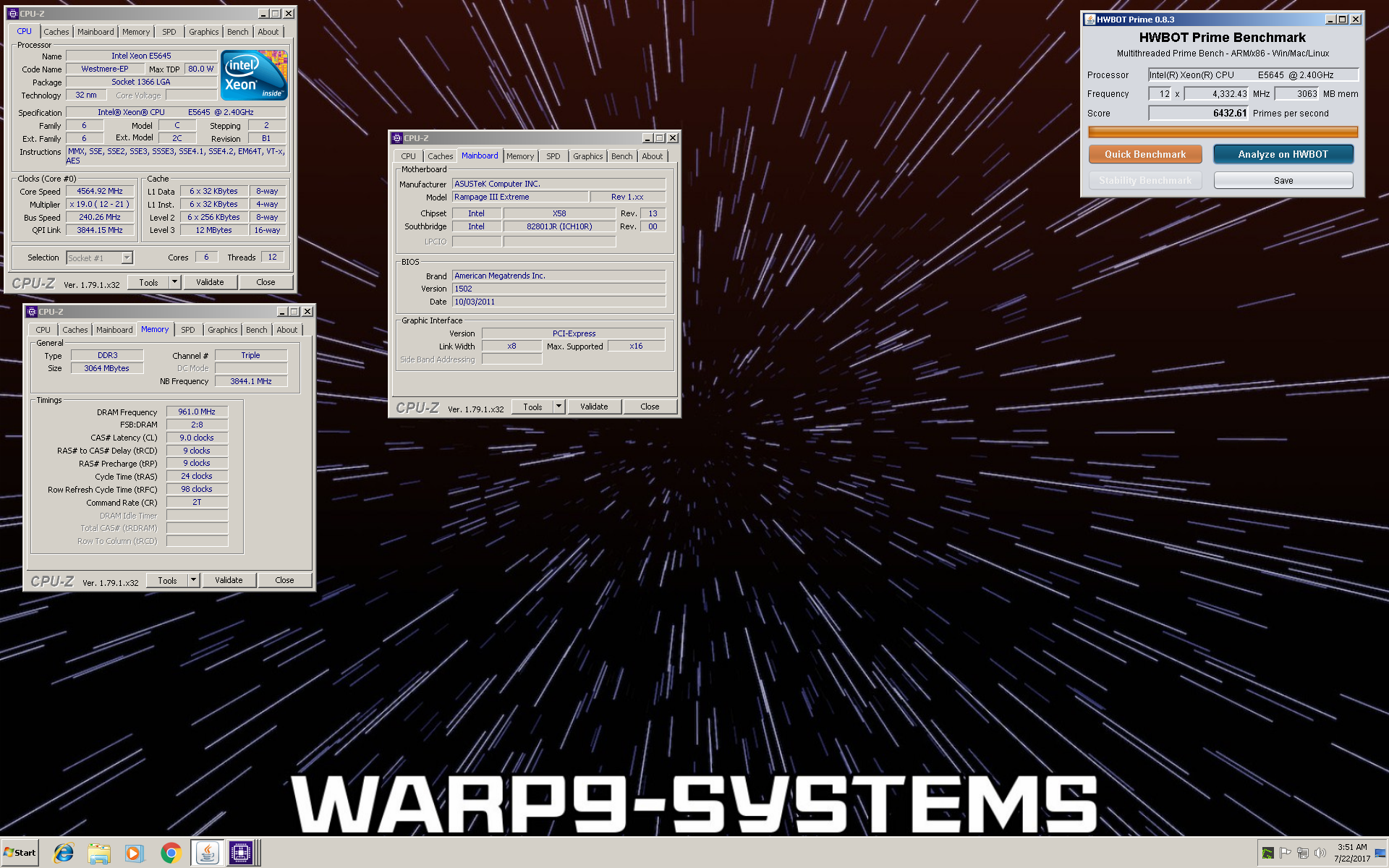Click Validate in the Mainboard window
This screenshot has width=1389, height=868.
click(x=594, y=407)
